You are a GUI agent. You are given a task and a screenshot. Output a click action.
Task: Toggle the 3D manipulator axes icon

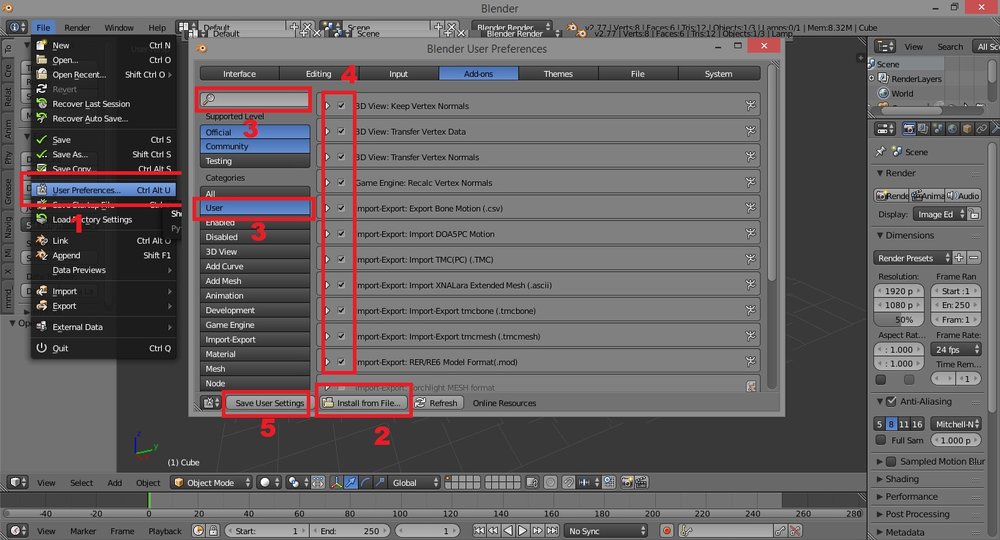[x=336, y=483]
